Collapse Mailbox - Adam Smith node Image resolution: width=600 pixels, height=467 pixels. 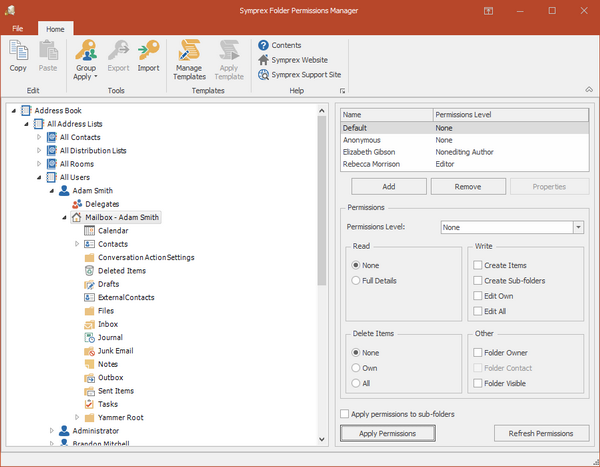[64, 217]
